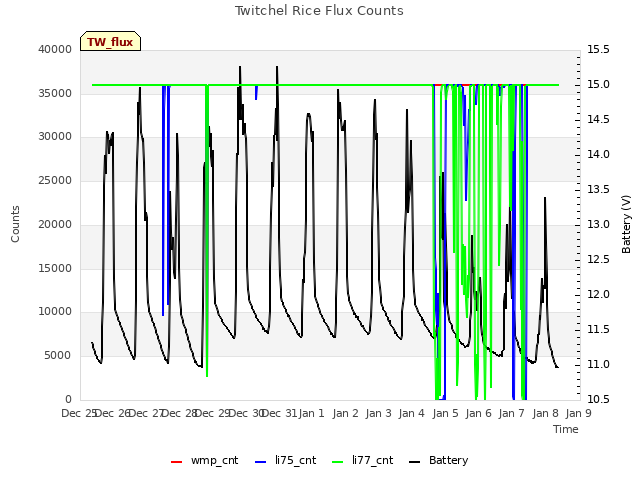This screenshot has width=640, height=480.
Task: Click the Jan 5 date label
Action: click(x=445, y=414)
